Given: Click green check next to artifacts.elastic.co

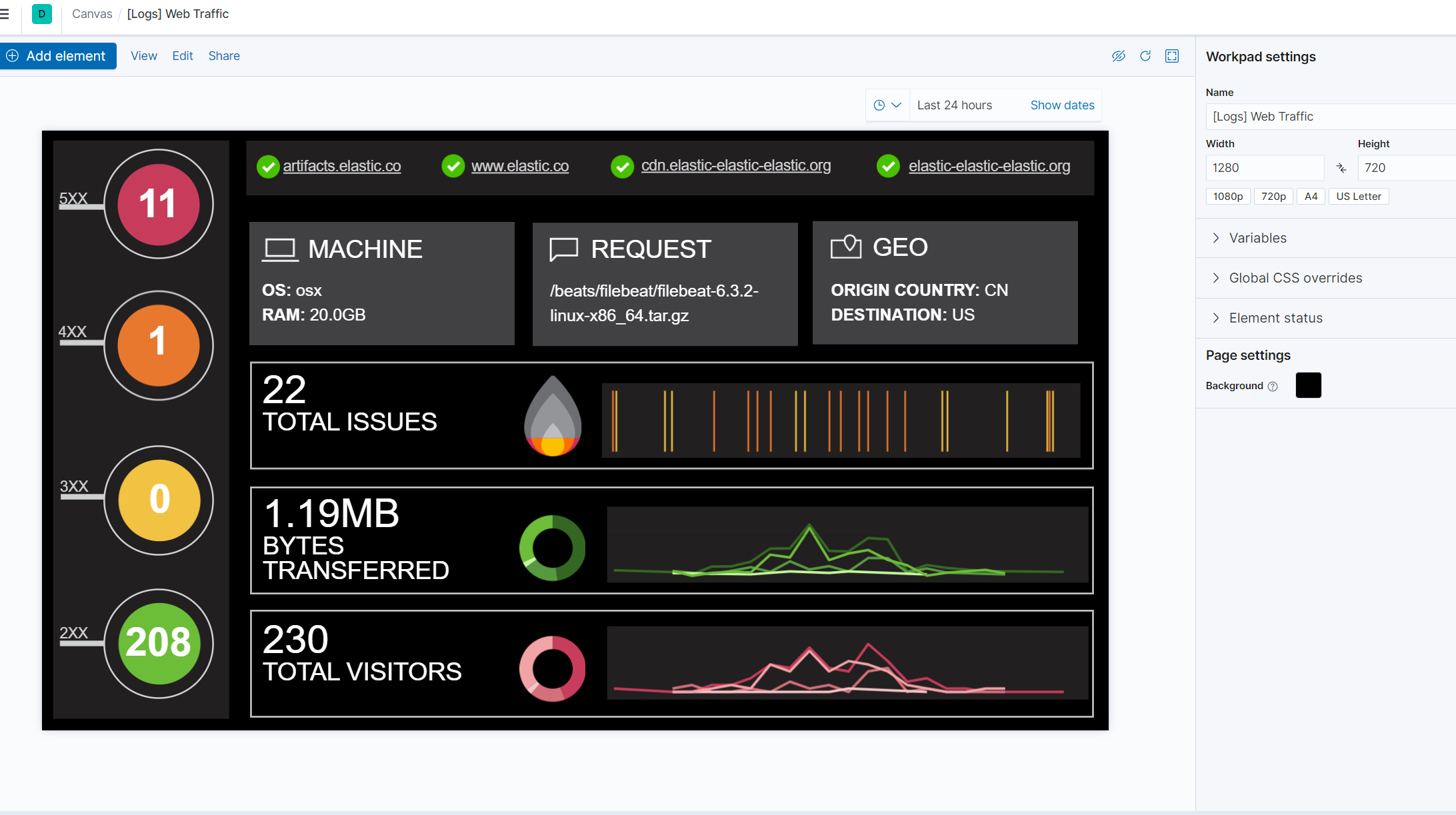Looking at the screenshot, I should coord(268,167).
